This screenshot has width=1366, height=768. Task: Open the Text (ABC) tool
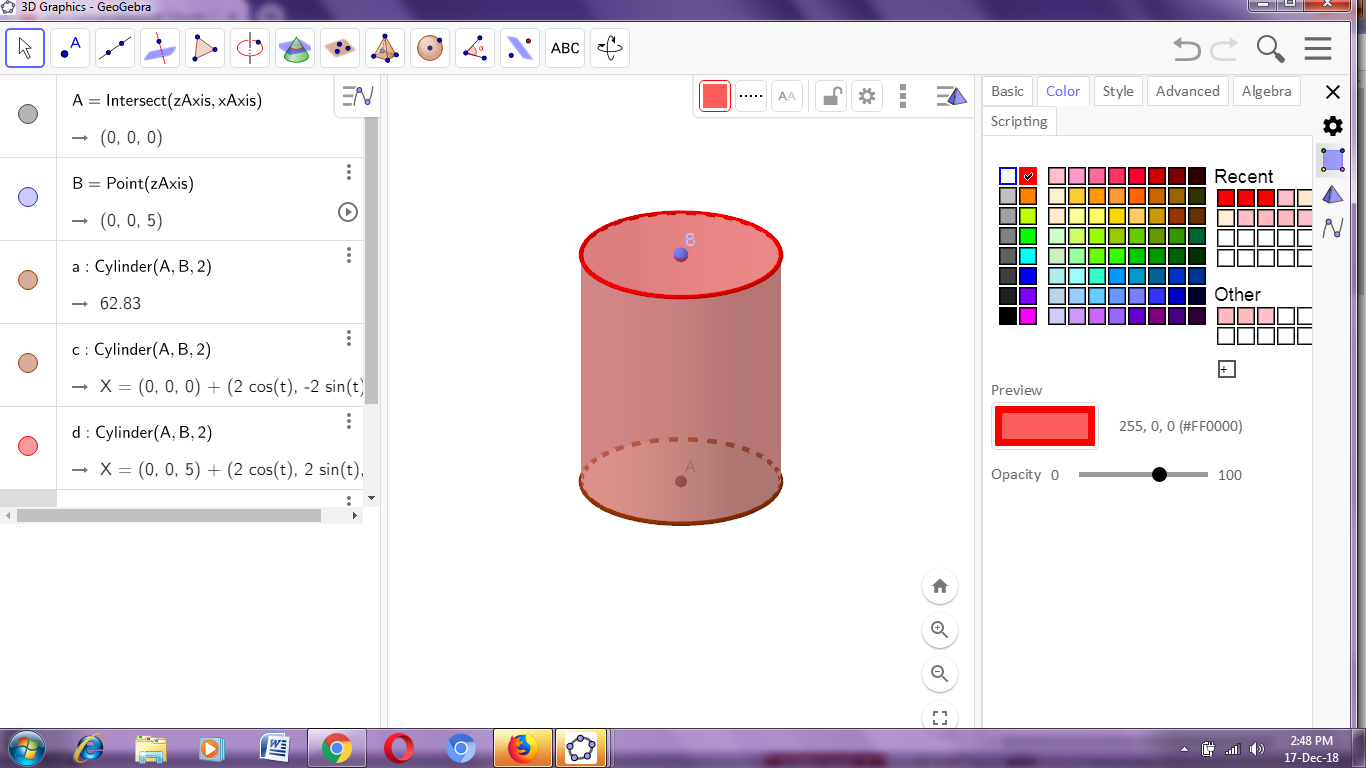pyautogui.click(x=564, y=47)
